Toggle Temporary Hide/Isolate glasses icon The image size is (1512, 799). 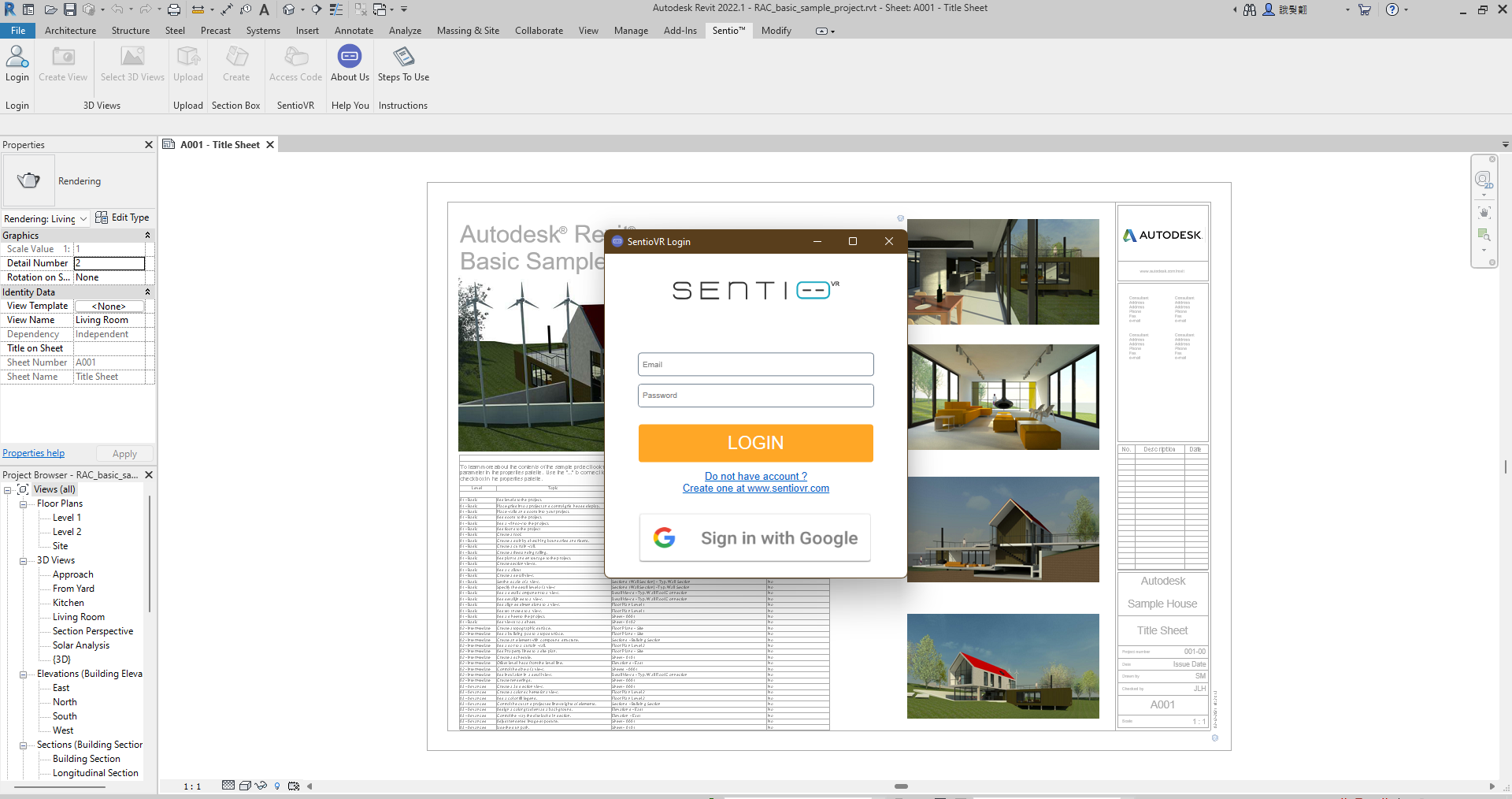[261, 786]
